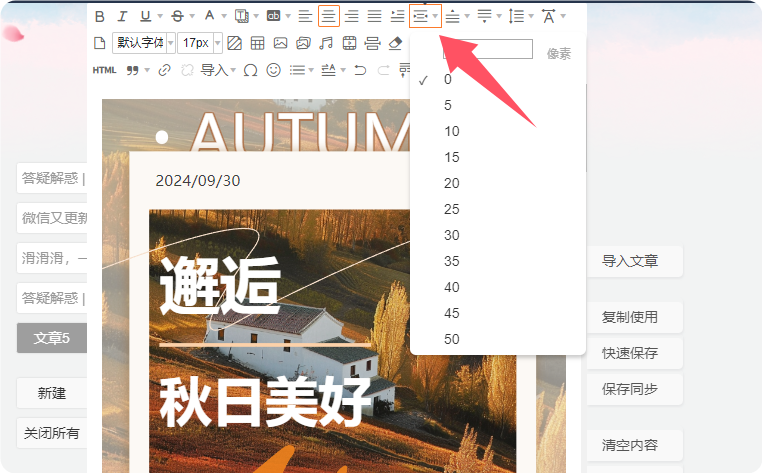Align text left
762x473 pixels.
click(x=305, y=16)
